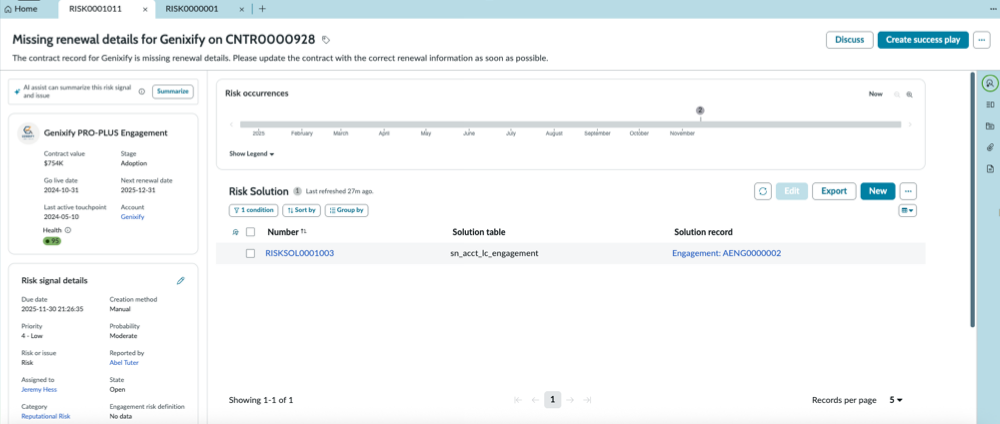Click the occurrence marker on the November timeline
This screenshot has width=1000, height=424.
(x=700, y=111)
